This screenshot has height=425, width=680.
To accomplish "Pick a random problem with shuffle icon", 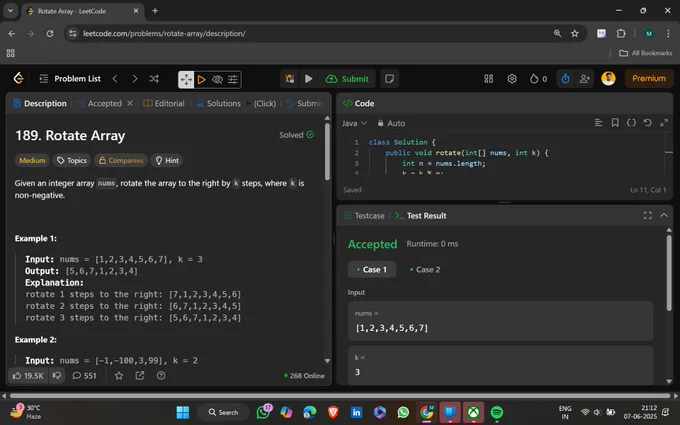I will coord(154,78).
